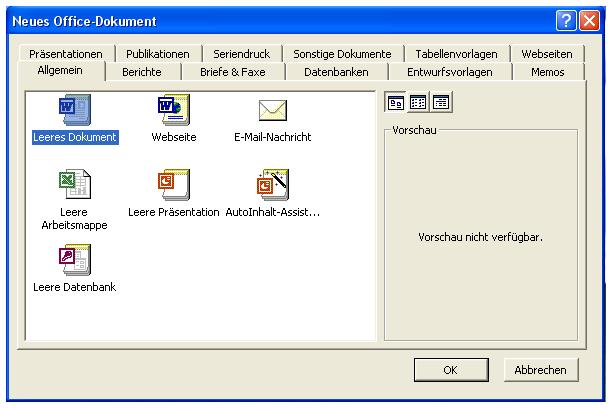This screenshot has height=408, width=614.
Task: Open the Publikationen tab
Action: 158,54
